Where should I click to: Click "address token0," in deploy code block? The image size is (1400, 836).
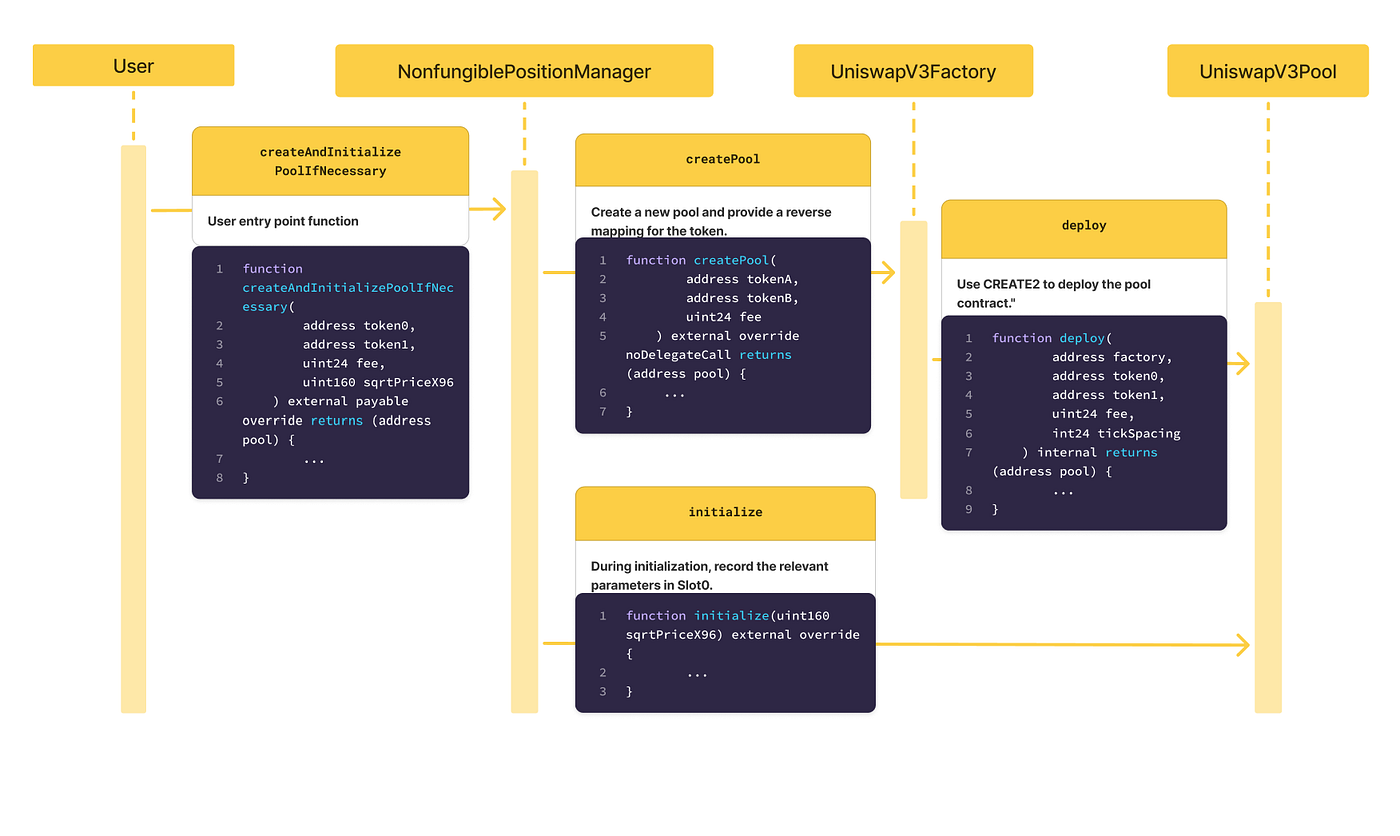coord(1108,376)
